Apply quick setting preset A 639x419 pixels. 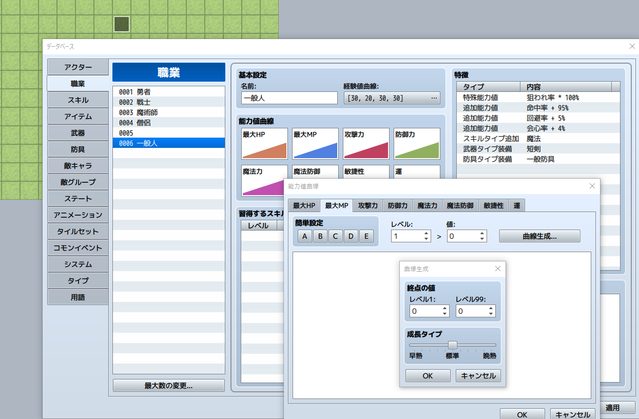click(x=304, y=236)
